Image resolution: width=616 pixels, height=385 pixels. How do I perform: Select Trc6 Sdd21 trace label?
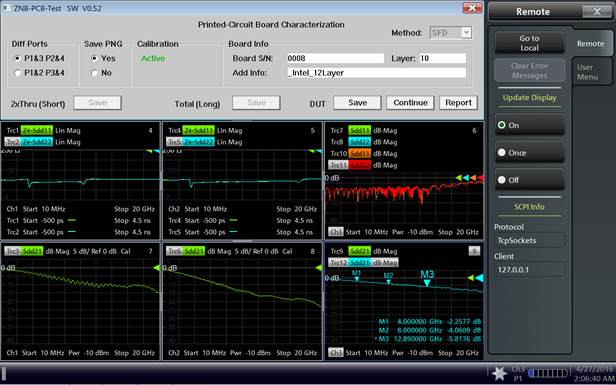(x=185, y=251)
